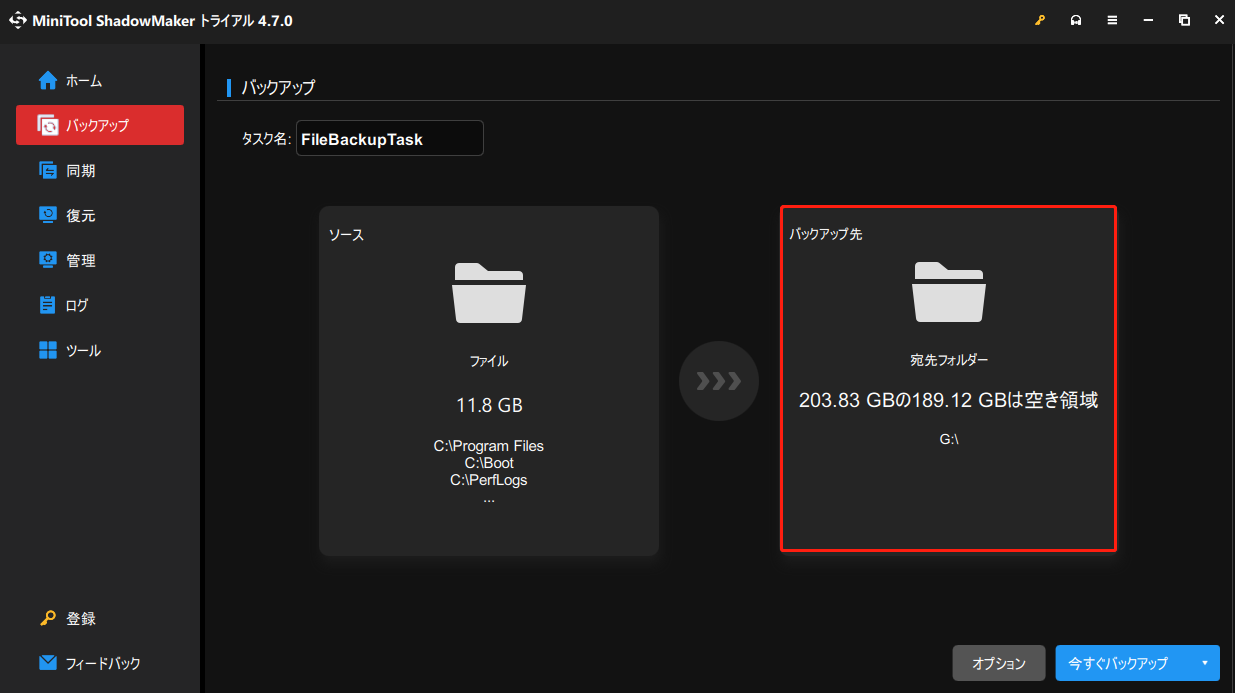
Task: Click the 宛先フォルダー label
Action: tap(949, 360)
